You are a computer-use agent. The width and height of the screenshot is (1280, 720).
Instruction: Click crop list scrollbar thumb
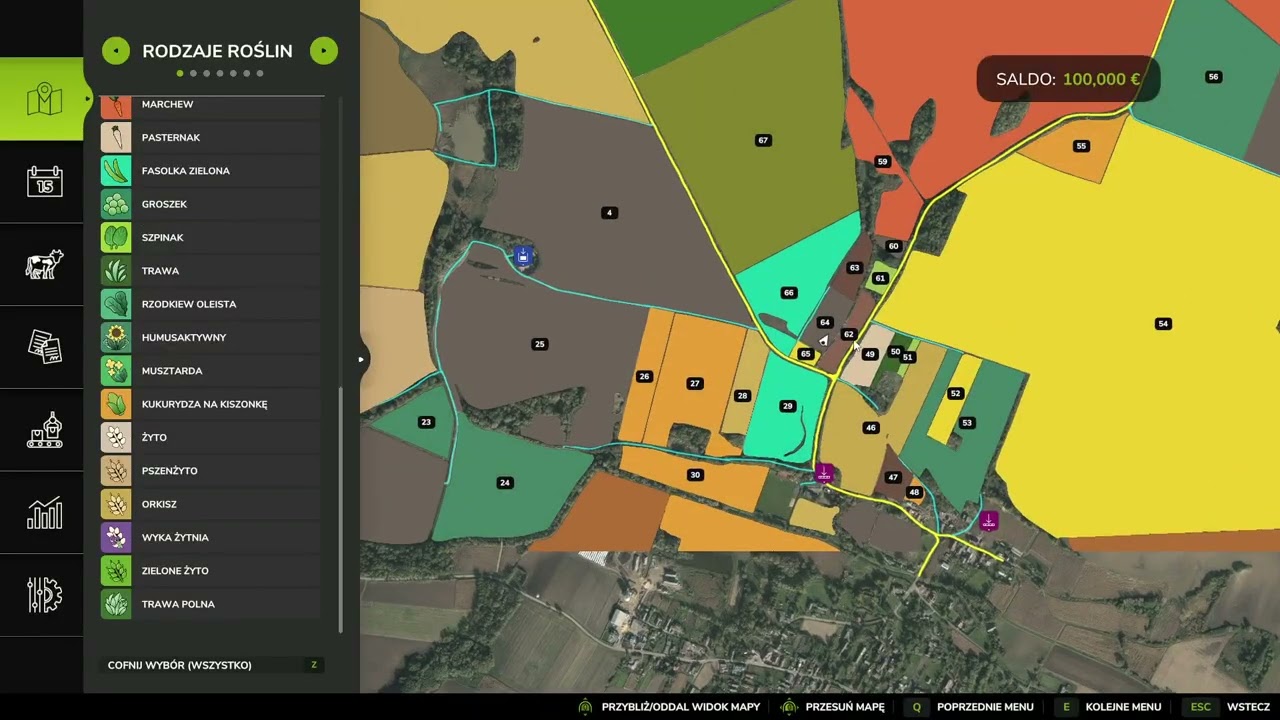click(x=340, y=510)
